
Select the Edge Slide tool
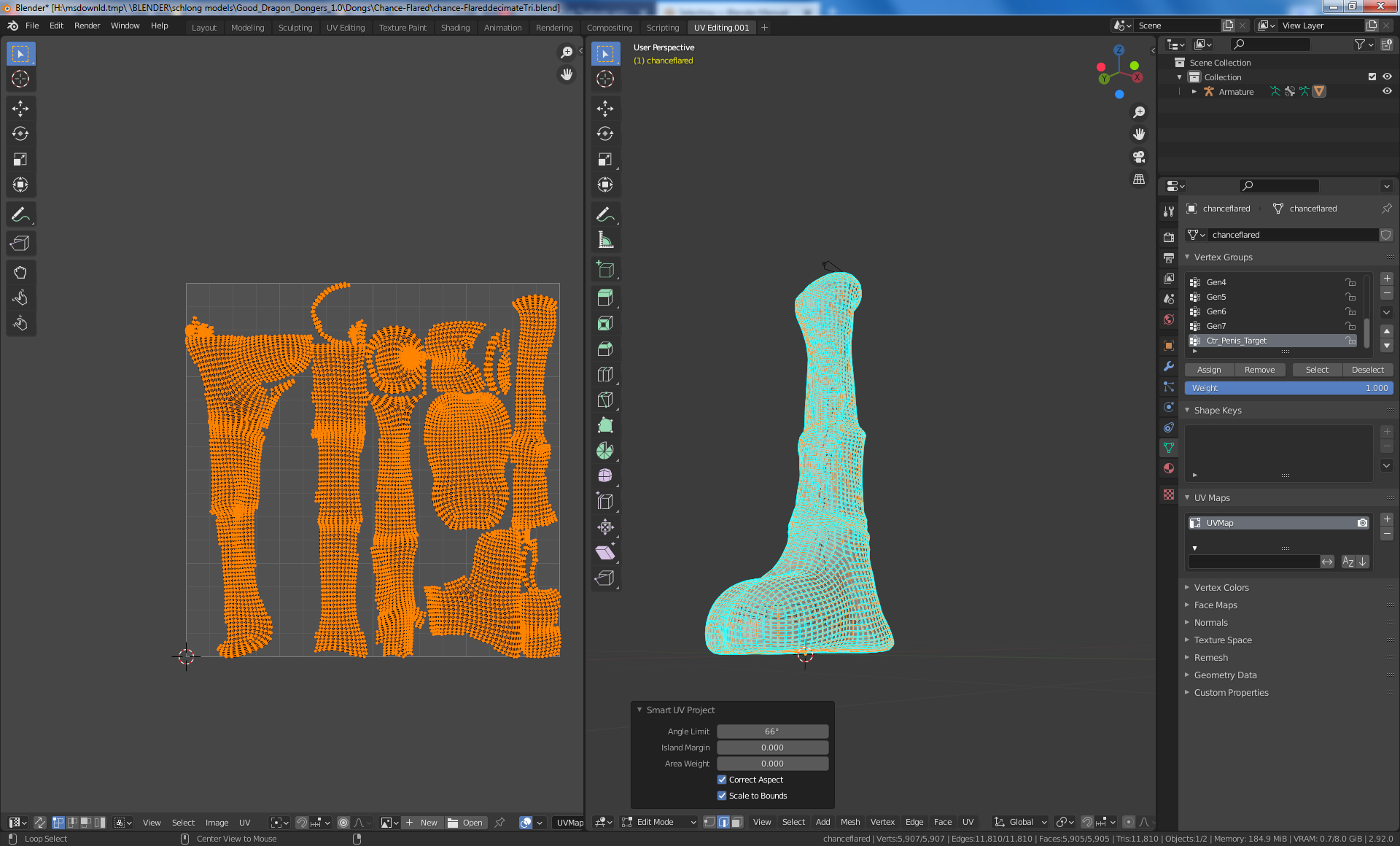(605, 502)
